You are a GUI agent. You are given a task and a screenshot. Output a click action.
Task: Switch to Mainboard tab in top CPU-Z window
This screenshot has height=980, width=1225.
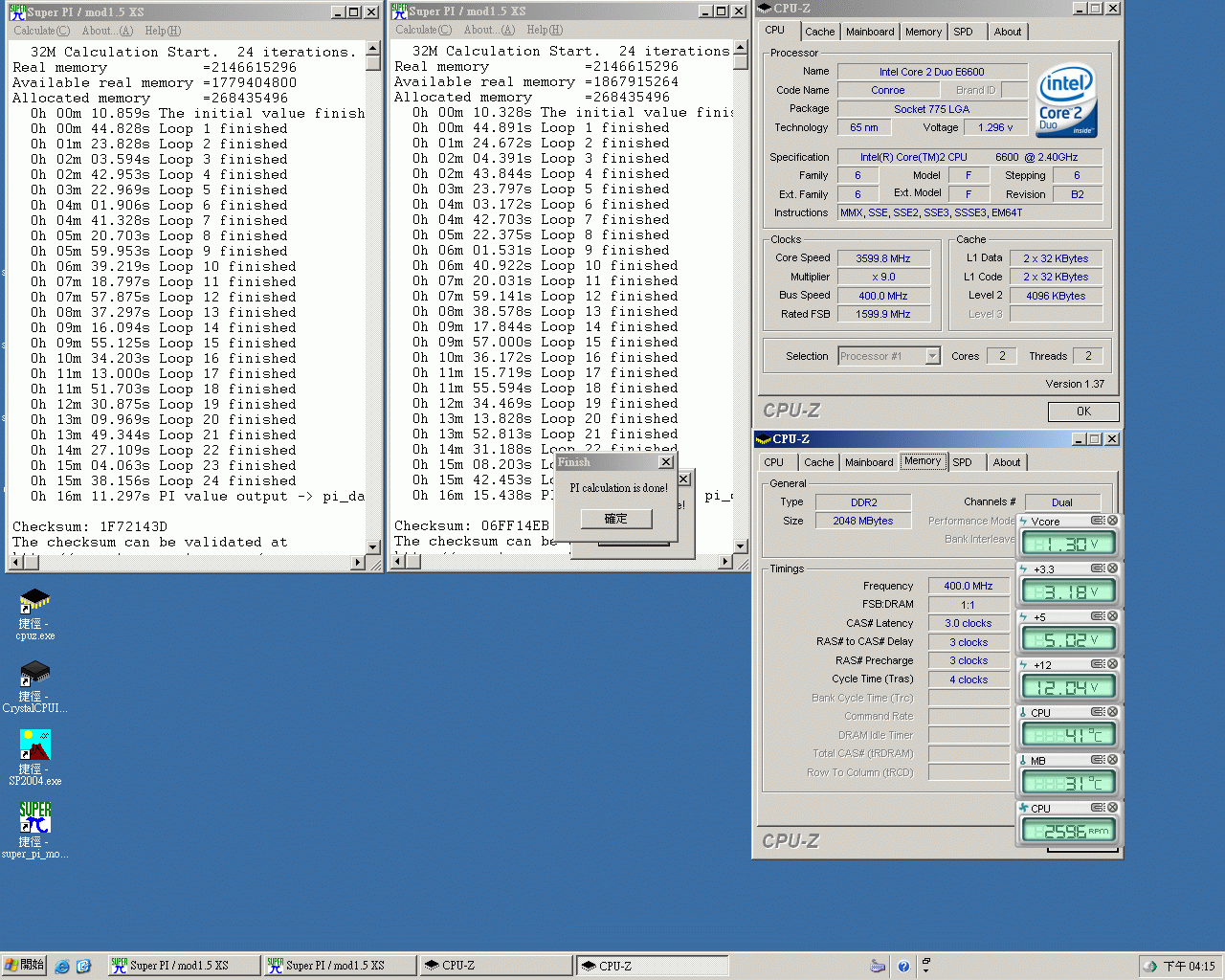tap(870, 32)
